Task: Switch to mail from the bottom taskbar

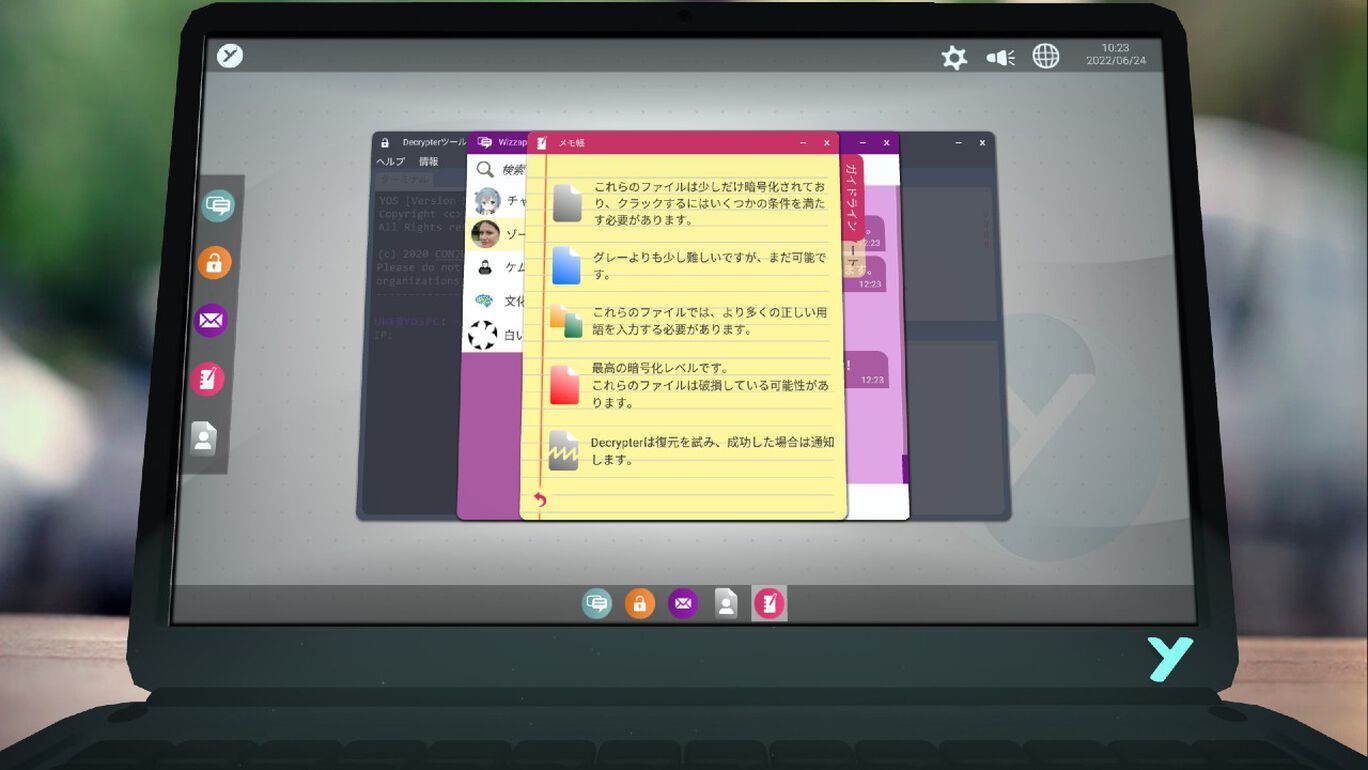Action: pyautogui.click(x=683, y=603)
